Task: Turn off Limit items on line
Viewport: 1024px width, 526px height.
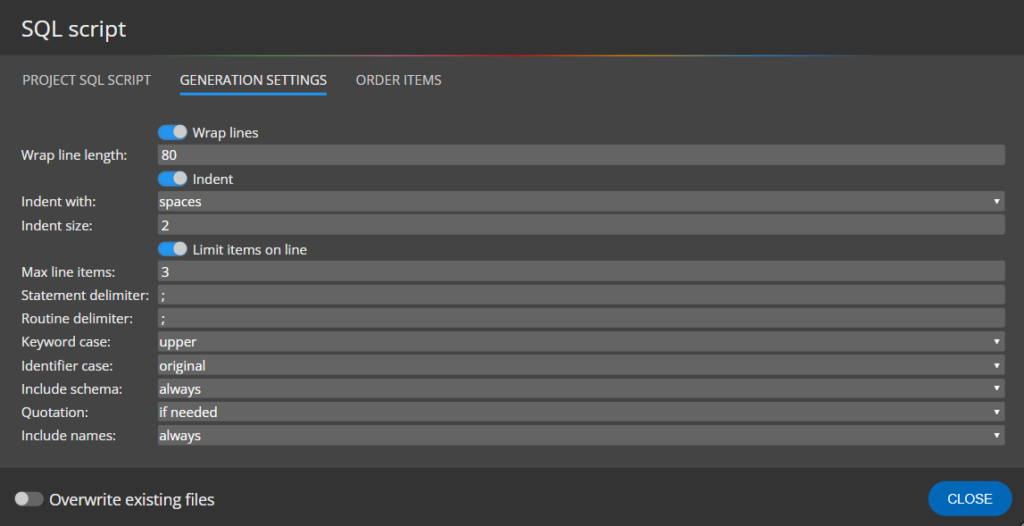Action: [173, 249]
